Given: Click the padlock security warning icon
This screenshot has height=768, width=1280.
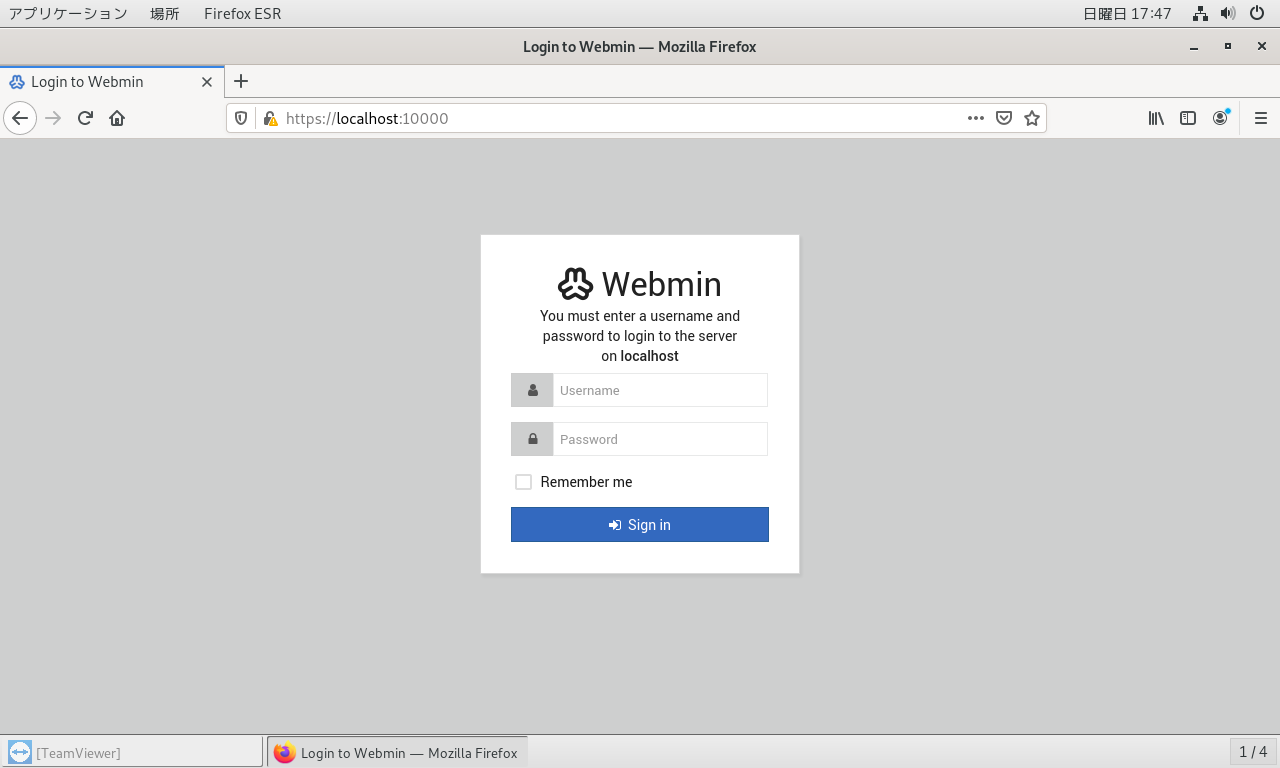Looking at the screenshot, I should click(x=269, y=118).
